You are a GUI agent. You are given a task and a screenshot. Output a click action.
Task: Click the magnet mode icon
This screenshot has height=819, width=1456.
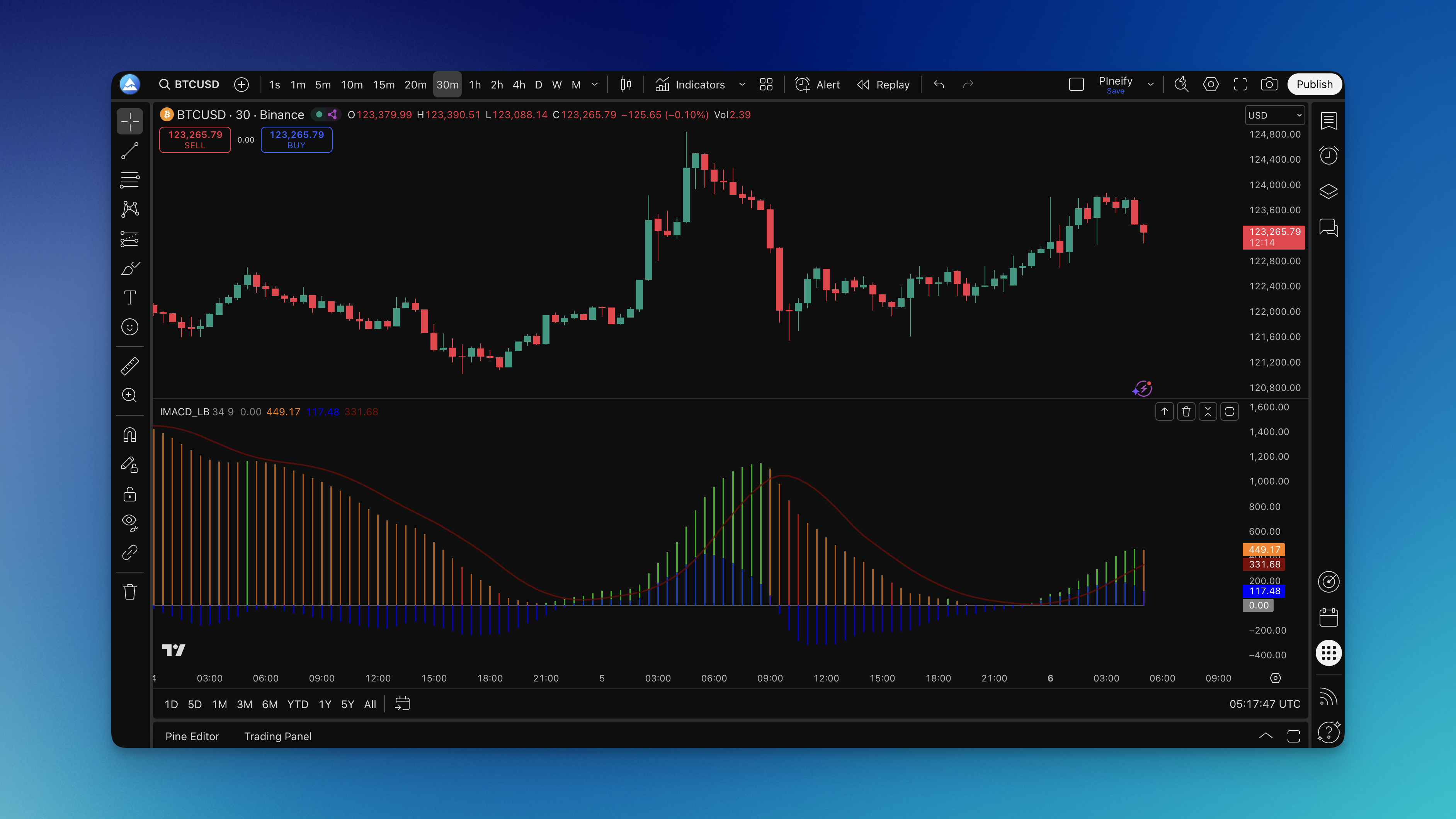tap(129, 435)
